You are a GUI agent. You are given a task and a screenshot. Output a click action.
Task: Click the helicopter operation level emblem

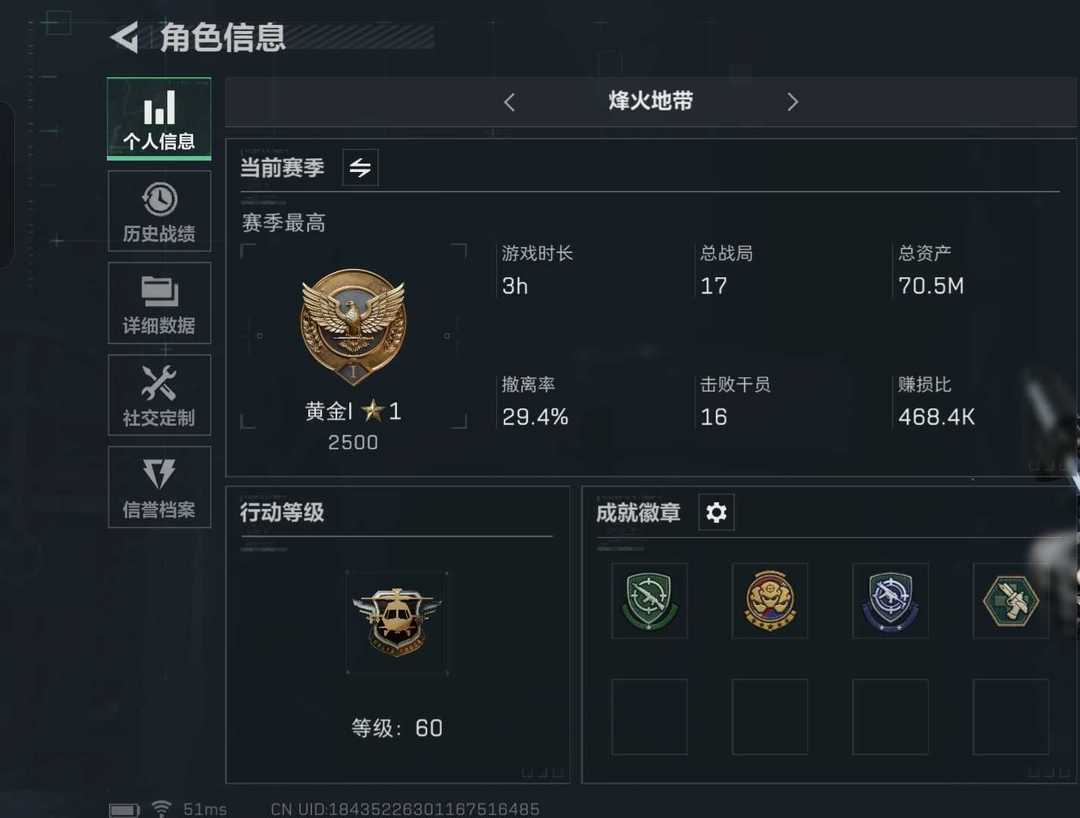(x=397, y=622)
